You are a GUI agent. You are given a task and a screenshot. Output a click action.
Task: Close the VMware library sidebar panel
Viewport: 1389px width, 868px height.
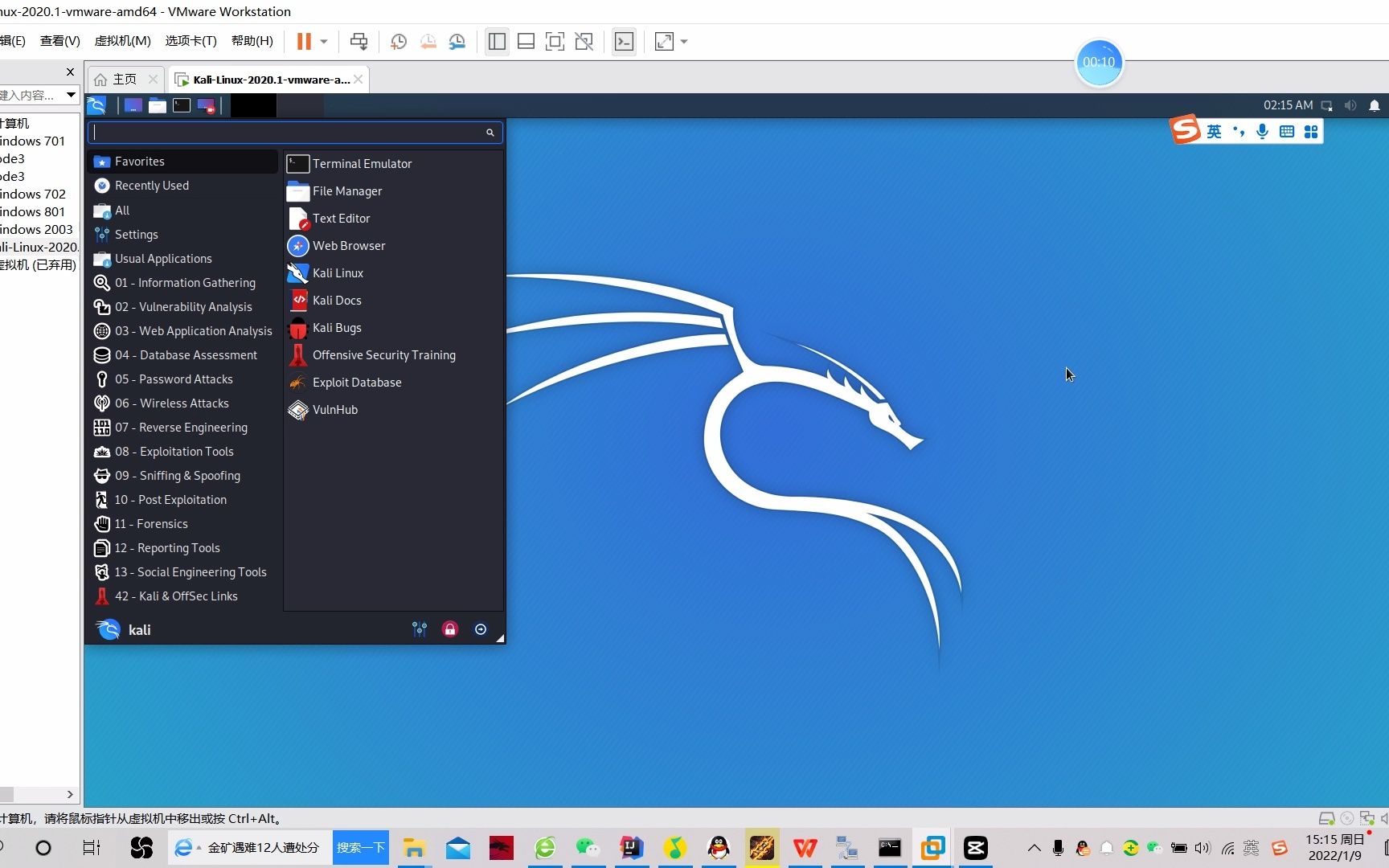click(x=70, y=72)
